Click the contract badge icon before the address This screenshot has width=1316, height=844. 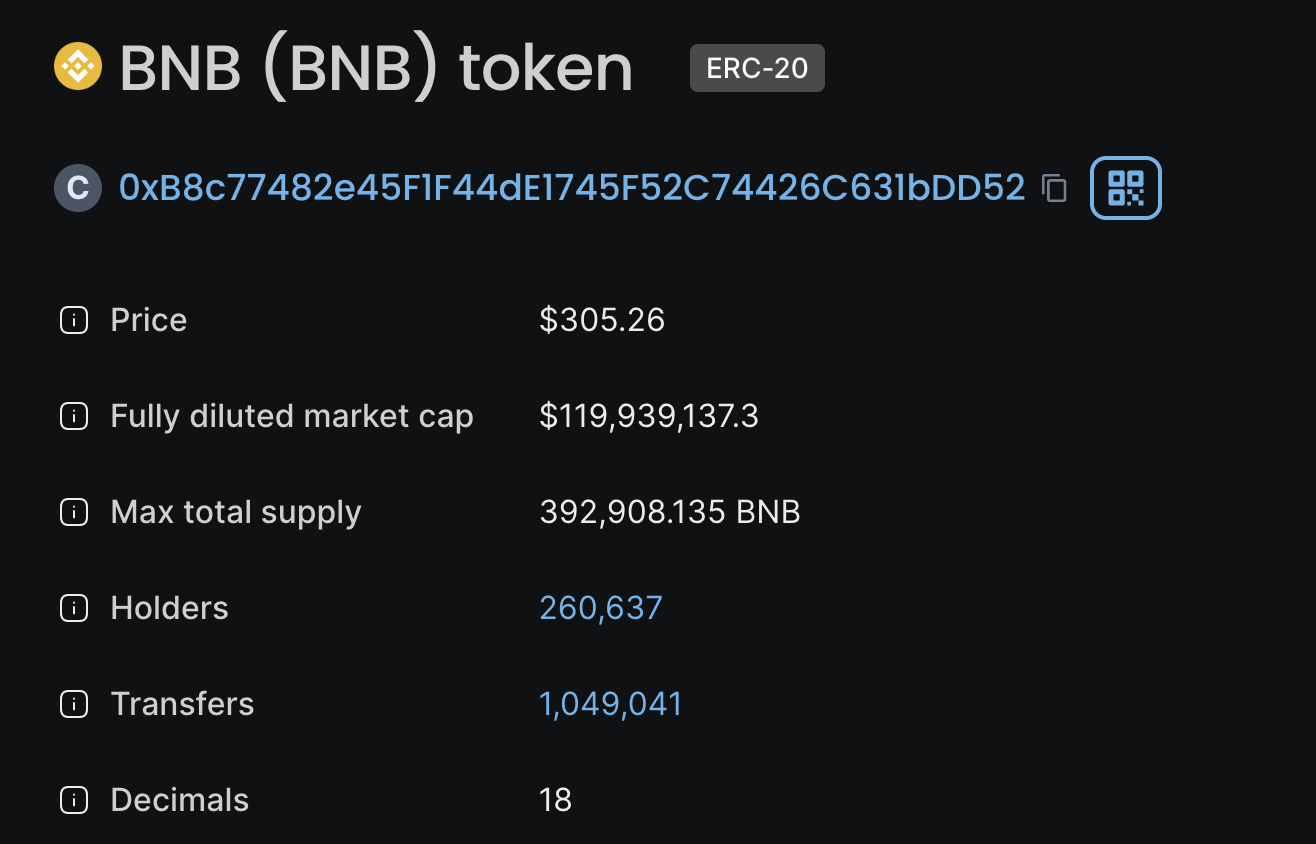point(77,188)
